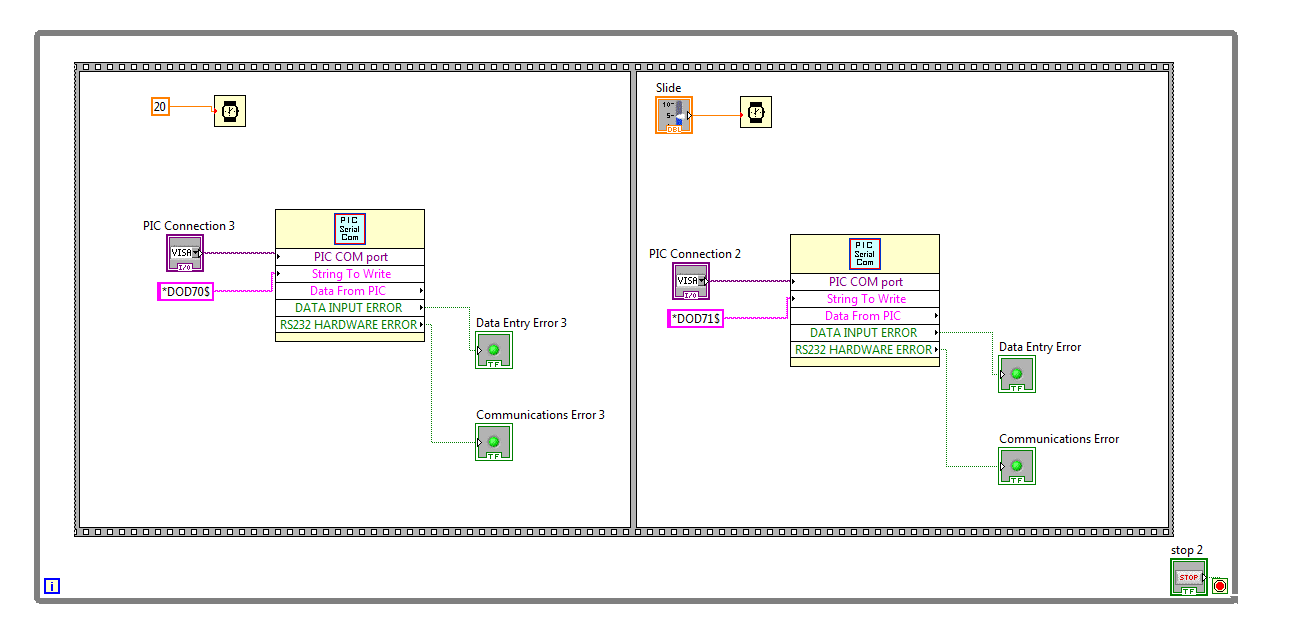Select the Slide control terminal
This screenshot has height=638, width=1302.
[674, 112]
